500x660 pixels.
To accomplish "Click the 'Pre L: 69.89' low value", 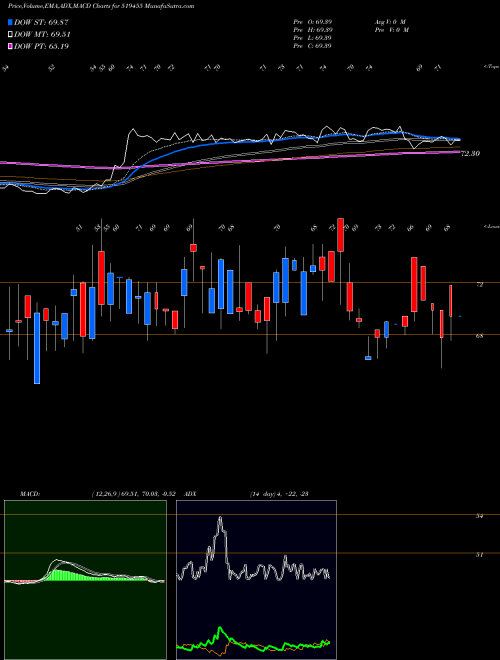I will pyautogui.click(x=313, y=38).
